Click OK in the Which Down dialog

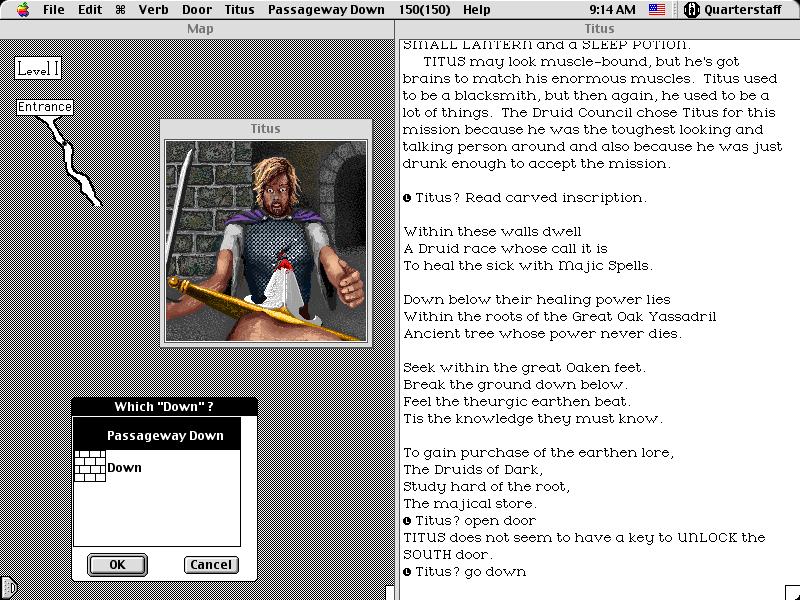tap(117, 564)
